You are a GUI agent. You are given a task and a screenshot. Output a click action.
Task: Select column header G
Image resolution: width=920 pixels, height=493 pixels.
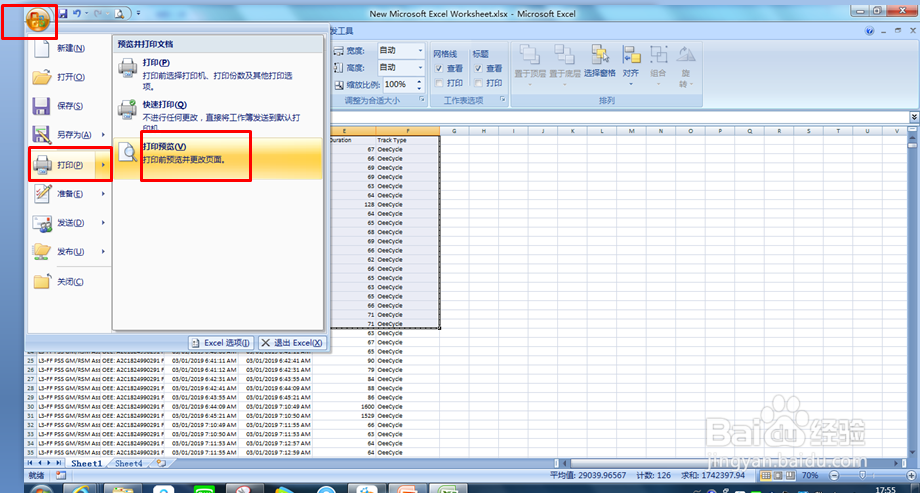[455, 131]
